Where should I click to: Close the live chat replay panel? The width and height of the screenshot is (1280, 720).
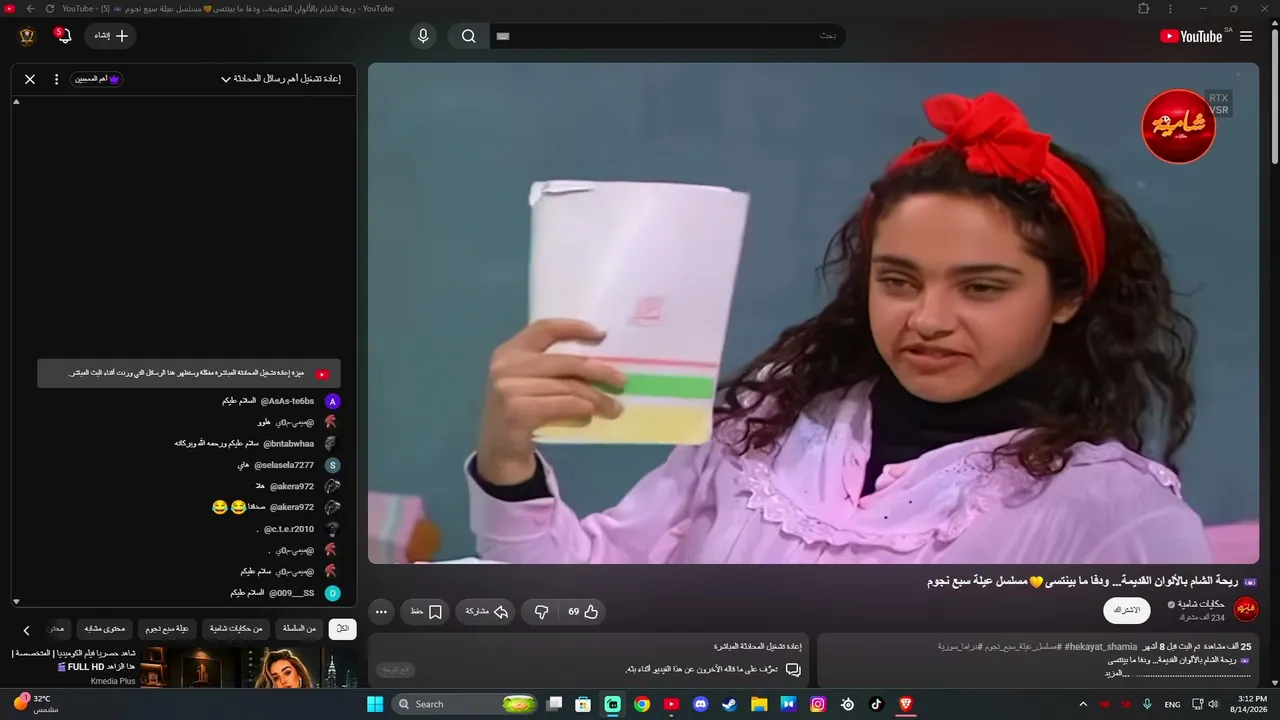click(30, 79)
